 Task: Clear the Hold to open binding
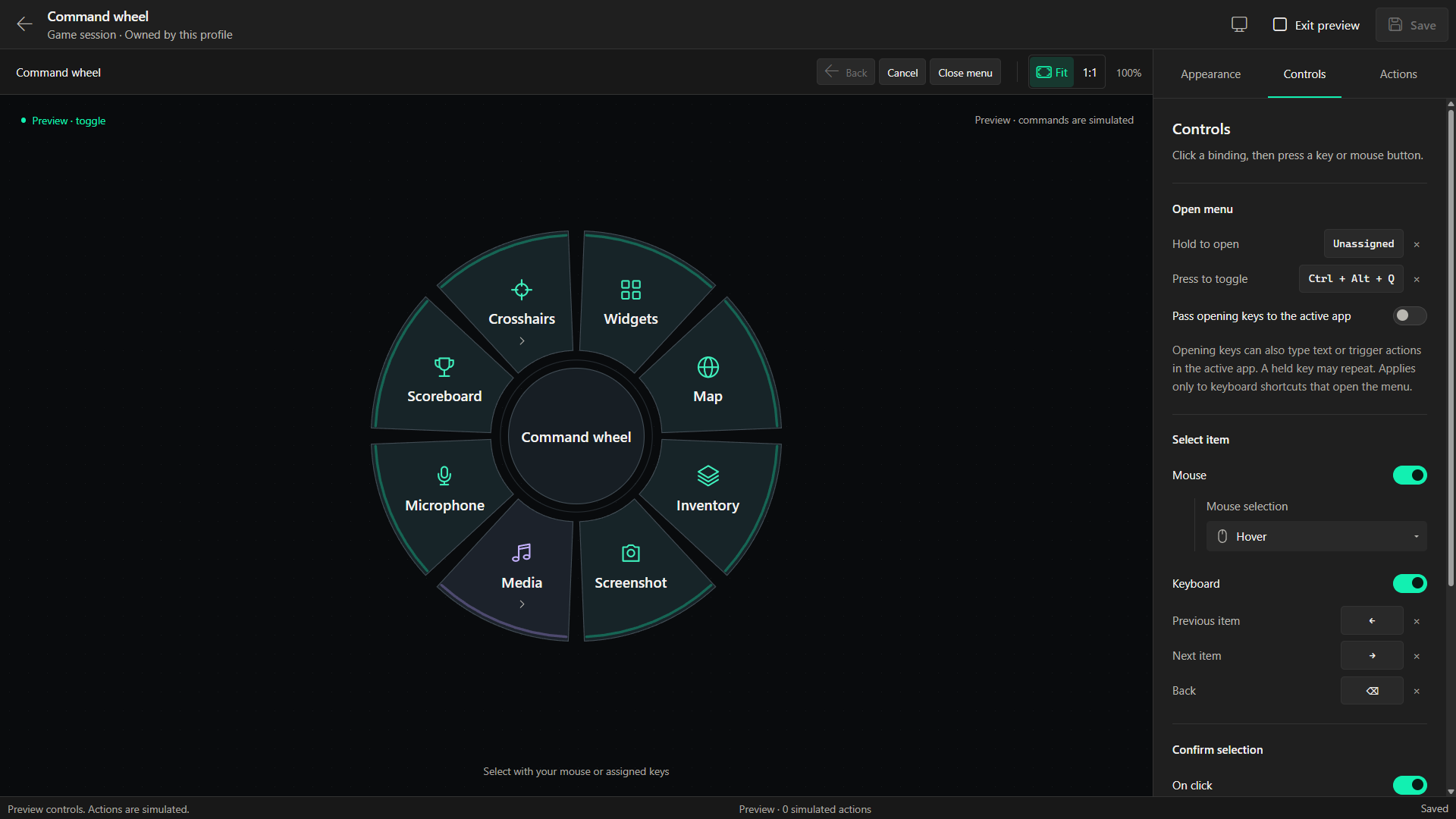point(1417,244)
